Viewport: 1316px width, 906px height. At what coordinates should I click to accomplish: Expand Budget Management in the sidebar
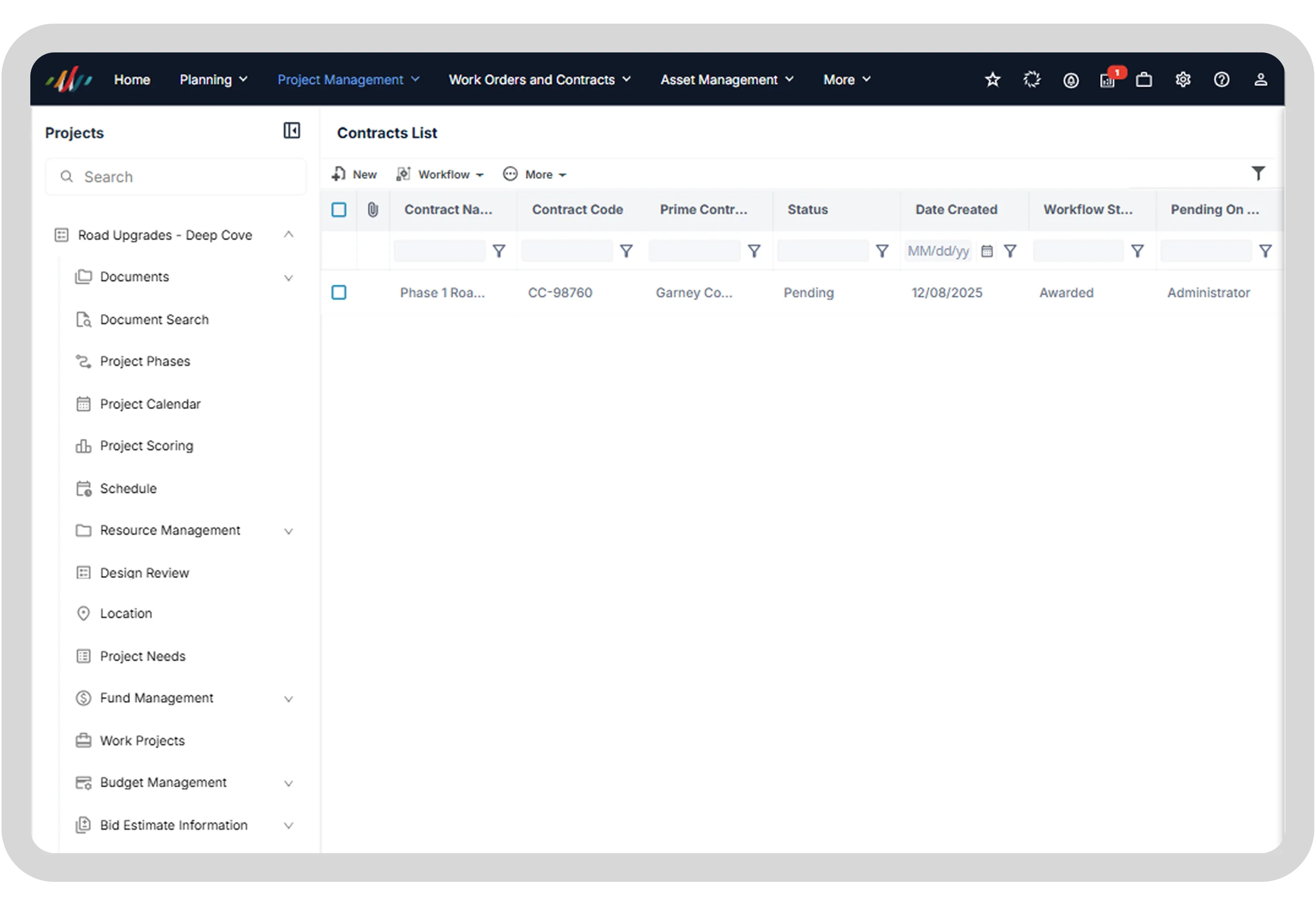tap(288, 783)
